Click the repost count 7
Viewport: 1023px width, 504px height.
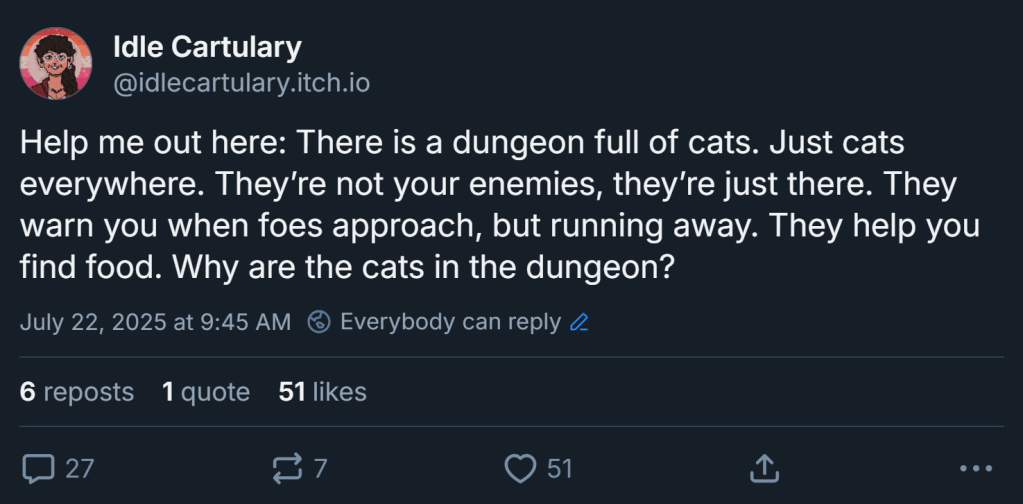coord(320,468)
